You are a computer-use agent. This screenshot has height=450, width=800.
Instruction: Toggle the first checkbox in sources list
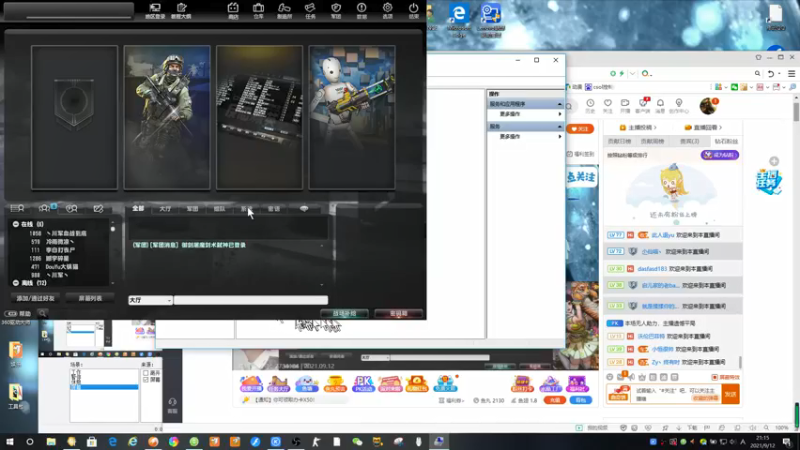(x=146, y=373)
